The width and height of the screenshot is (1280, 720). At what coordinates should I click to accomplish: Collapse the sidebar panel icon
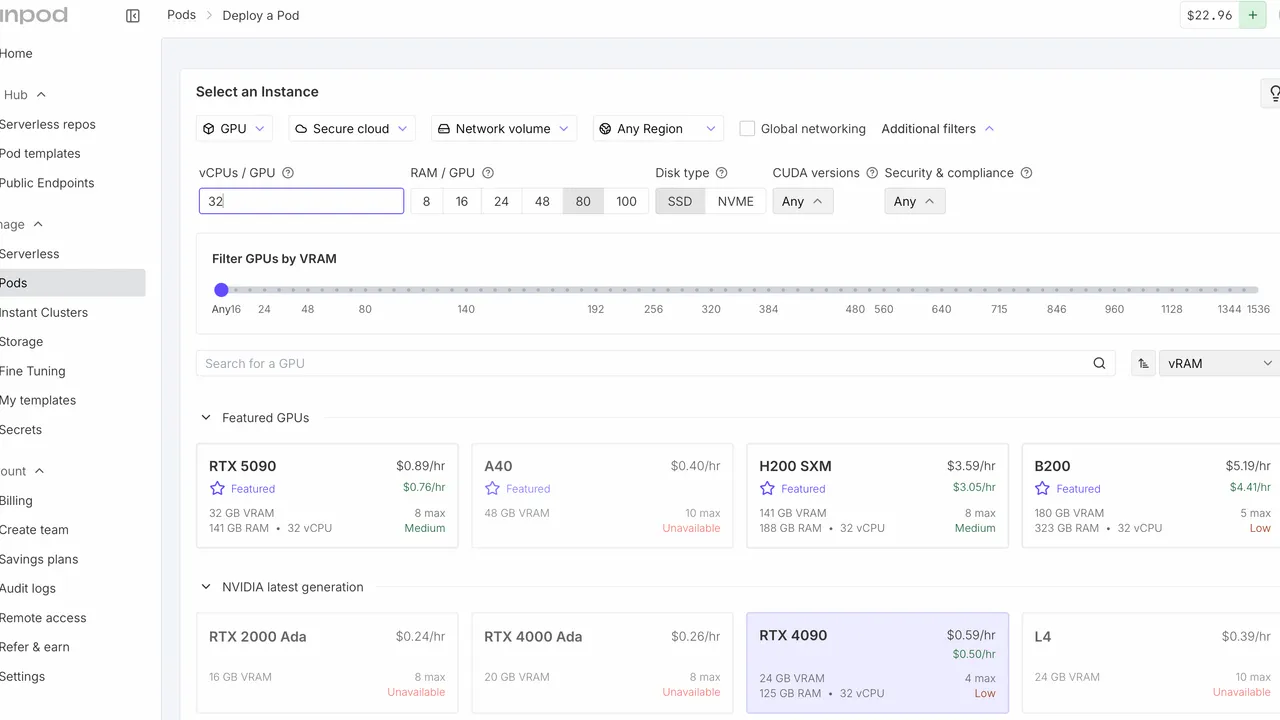click(133, 16)
